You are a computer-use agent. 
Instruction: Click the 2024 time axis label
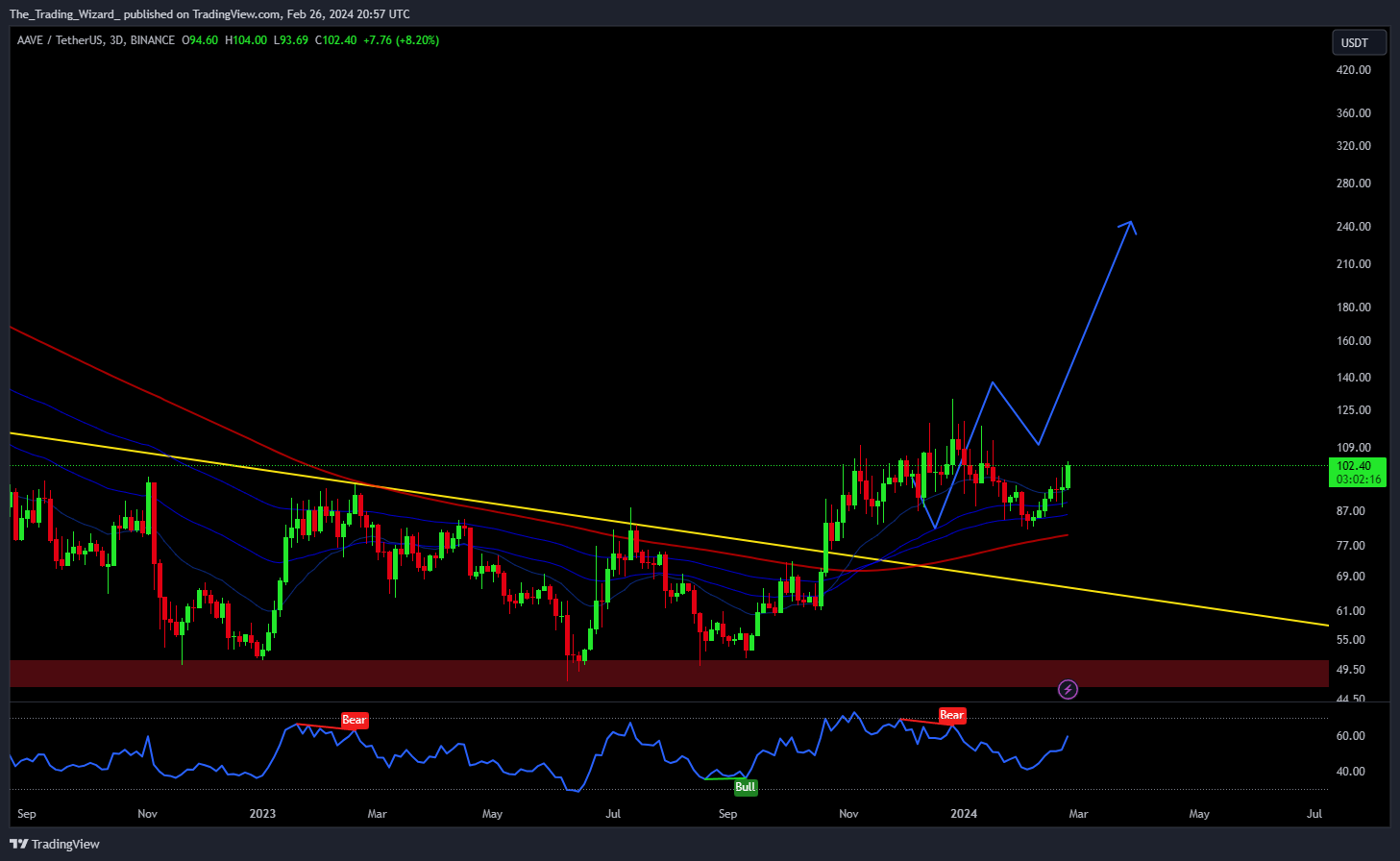964,814
